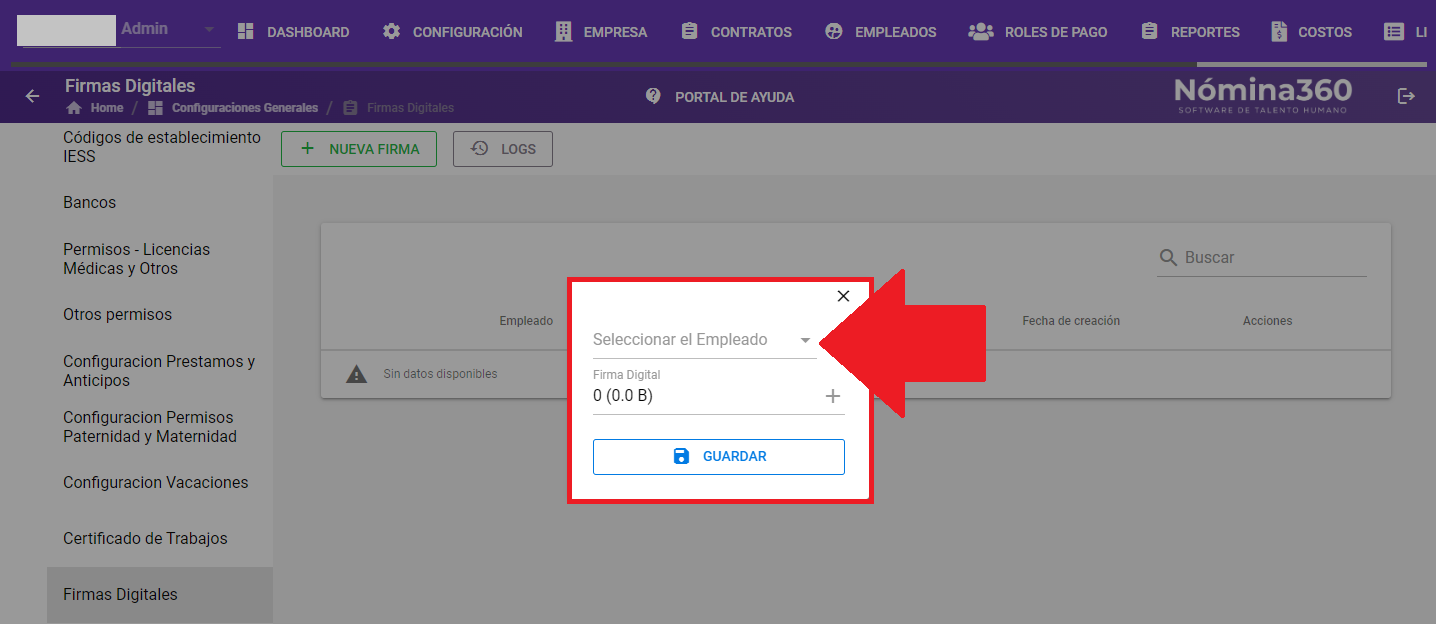Viewport: 1436px width, 624px height.
Task: Close the dialog with the X icon
Action: pos(843,296)
